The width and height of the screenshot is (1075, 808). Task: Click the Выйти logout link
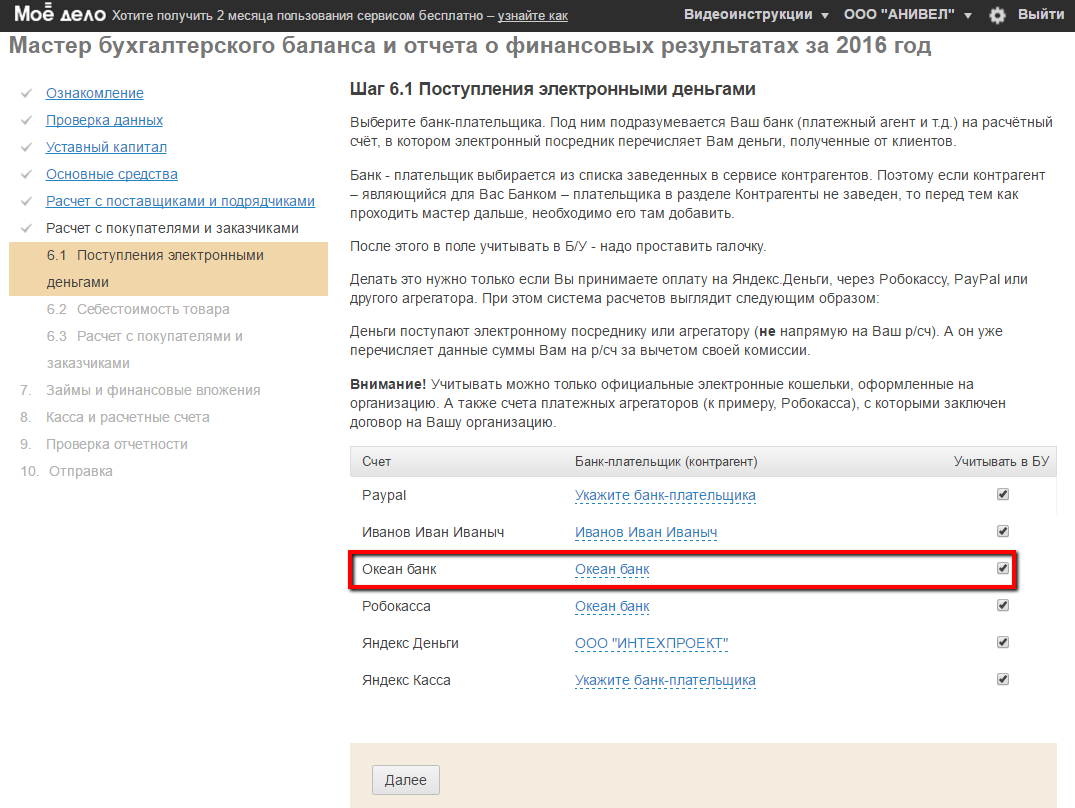pos(1040,15)
